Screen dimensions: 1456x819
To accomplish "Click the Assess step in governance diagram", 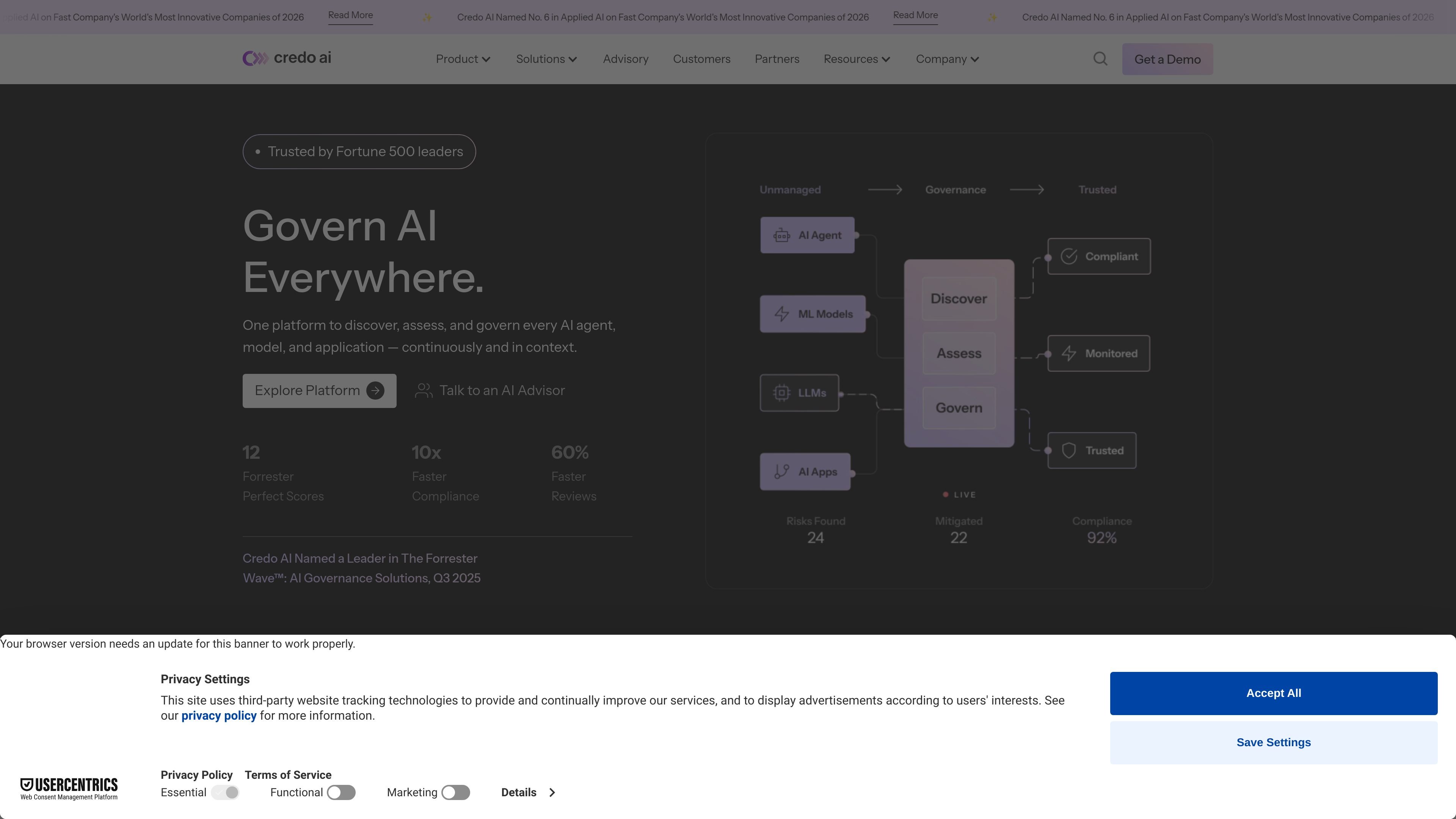I will click(959, 353).
